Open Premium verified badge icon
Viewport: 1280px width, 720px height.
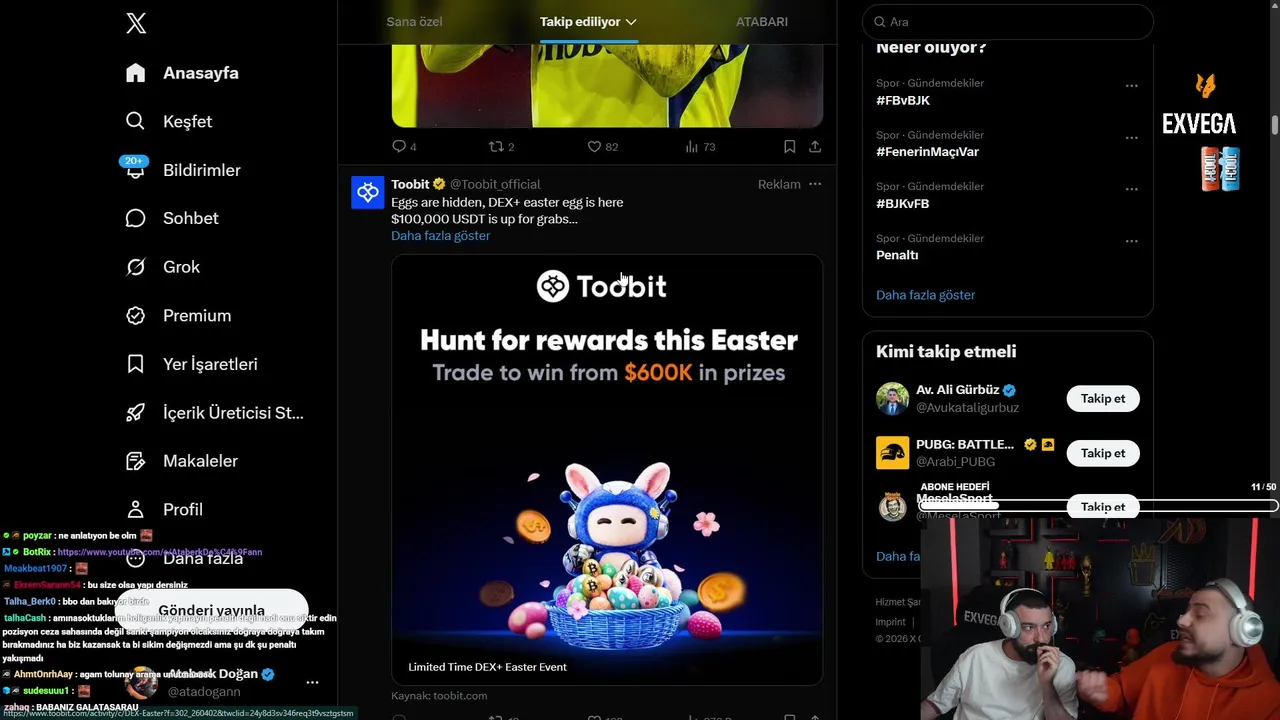tap(136, 315)
